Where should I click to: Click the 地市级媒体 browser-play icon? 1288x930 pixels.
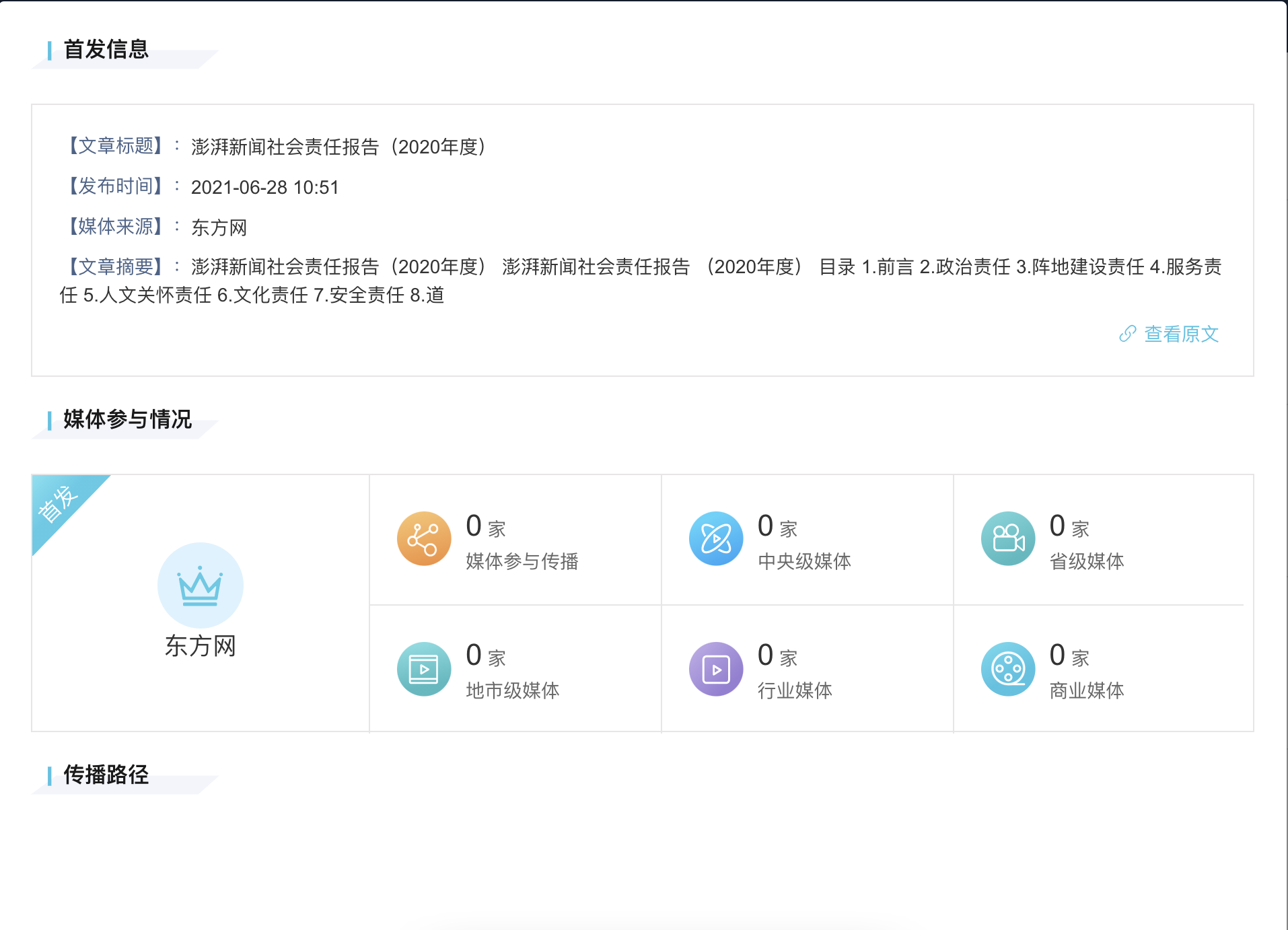pos(423,668)
